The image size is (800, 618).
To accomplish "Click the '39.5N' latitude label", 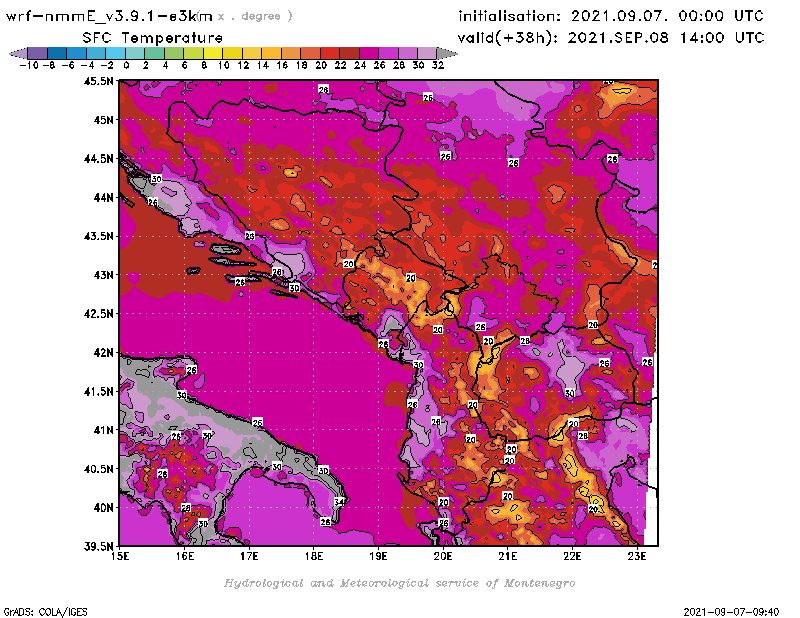I will (99, 547).
